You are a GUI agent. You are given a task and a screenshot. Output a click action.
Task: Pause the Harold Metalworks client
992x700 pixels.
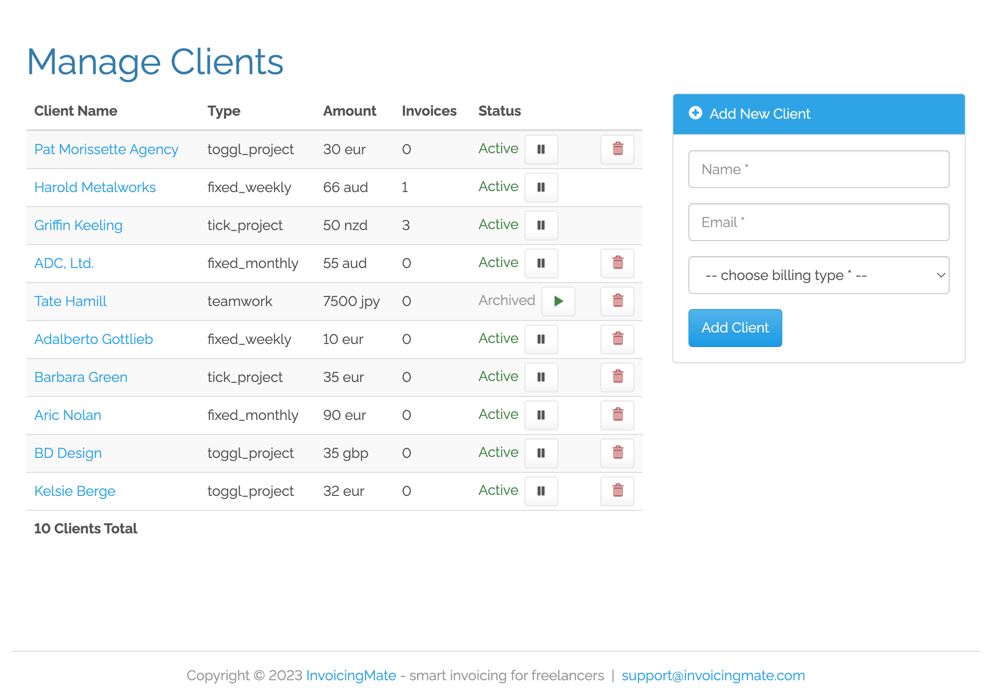tap(541, 187)
